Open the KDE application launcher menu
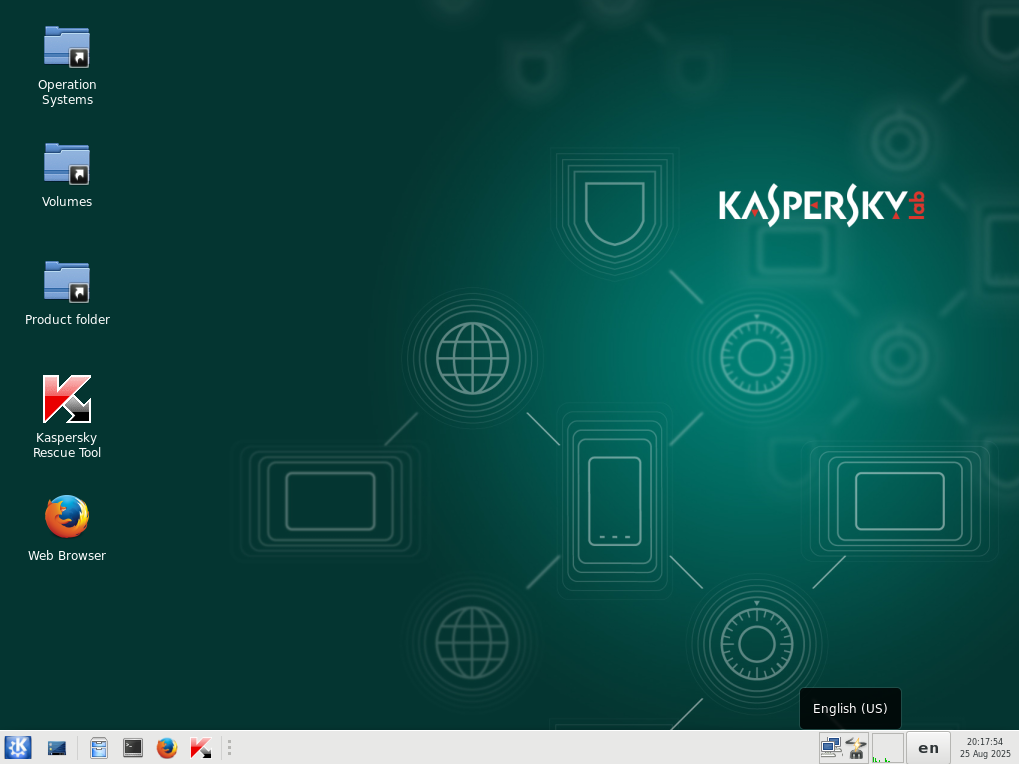1019x764 pixels. pyautogui.click(x=18, y=748)
